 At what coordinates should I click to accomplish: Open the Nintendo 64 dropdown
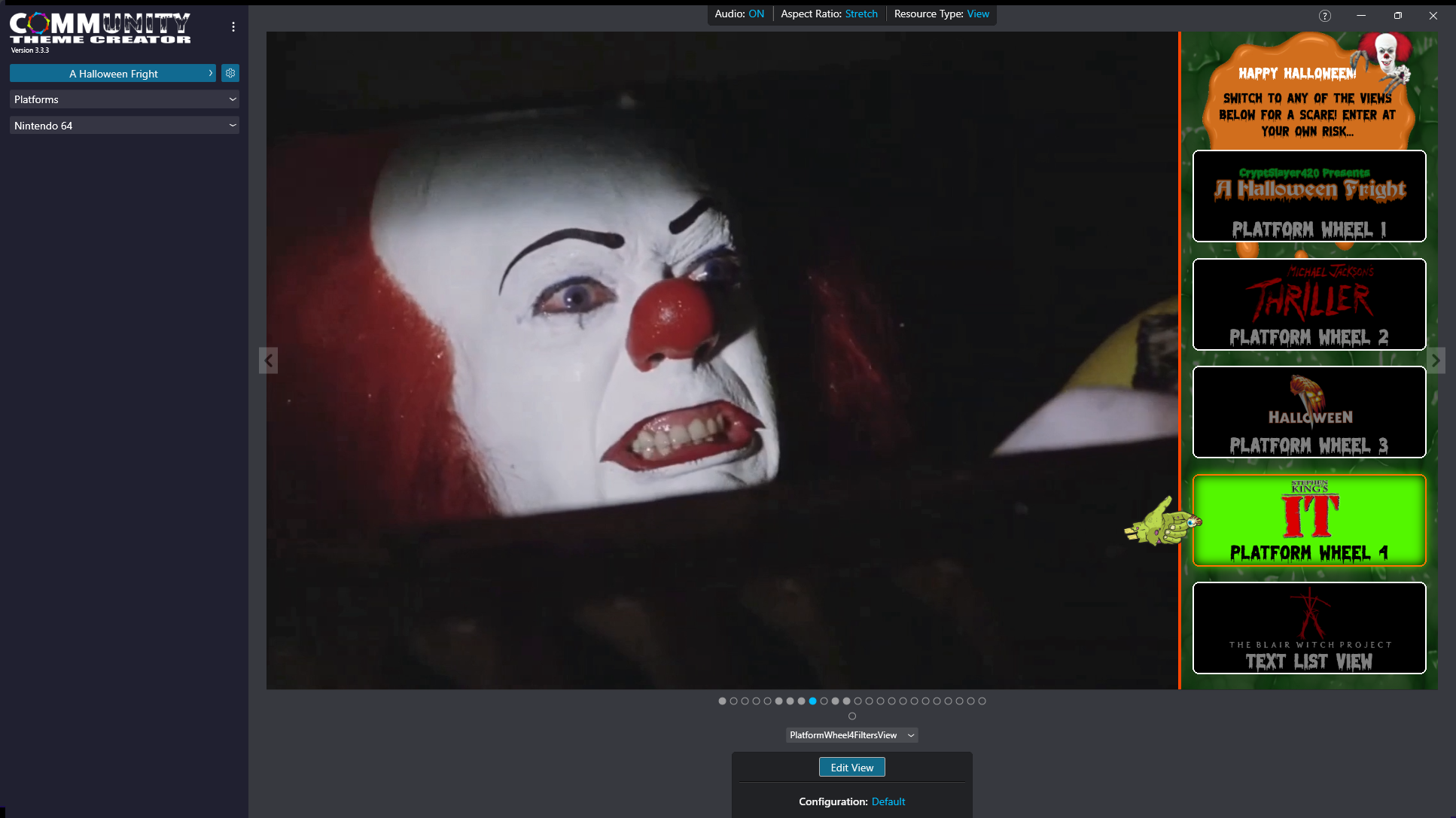(x=124, y=126)
